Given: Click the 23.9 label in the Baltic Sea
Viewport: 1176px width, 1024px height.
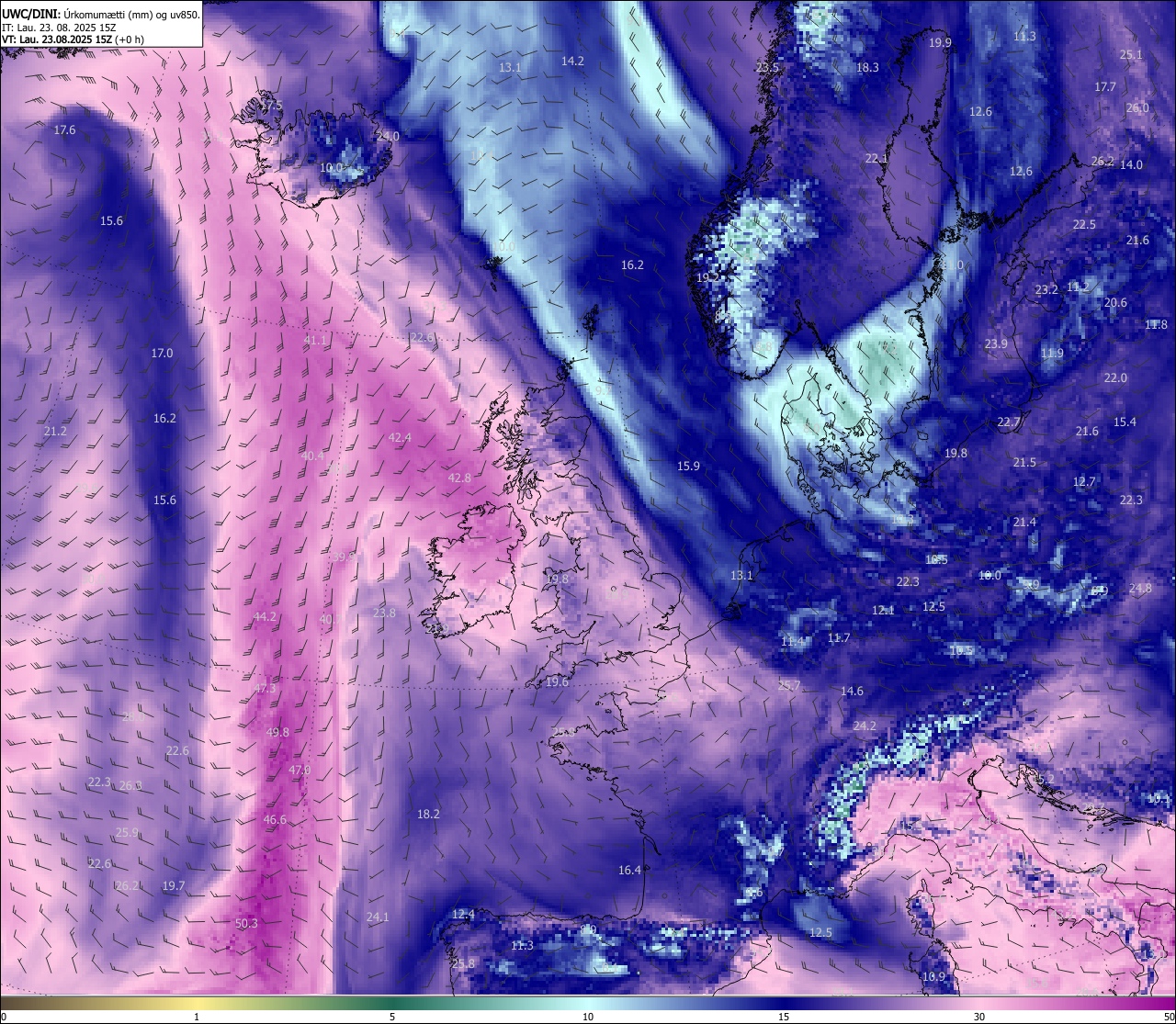Looking at the screenshot, I should [996, 344].
